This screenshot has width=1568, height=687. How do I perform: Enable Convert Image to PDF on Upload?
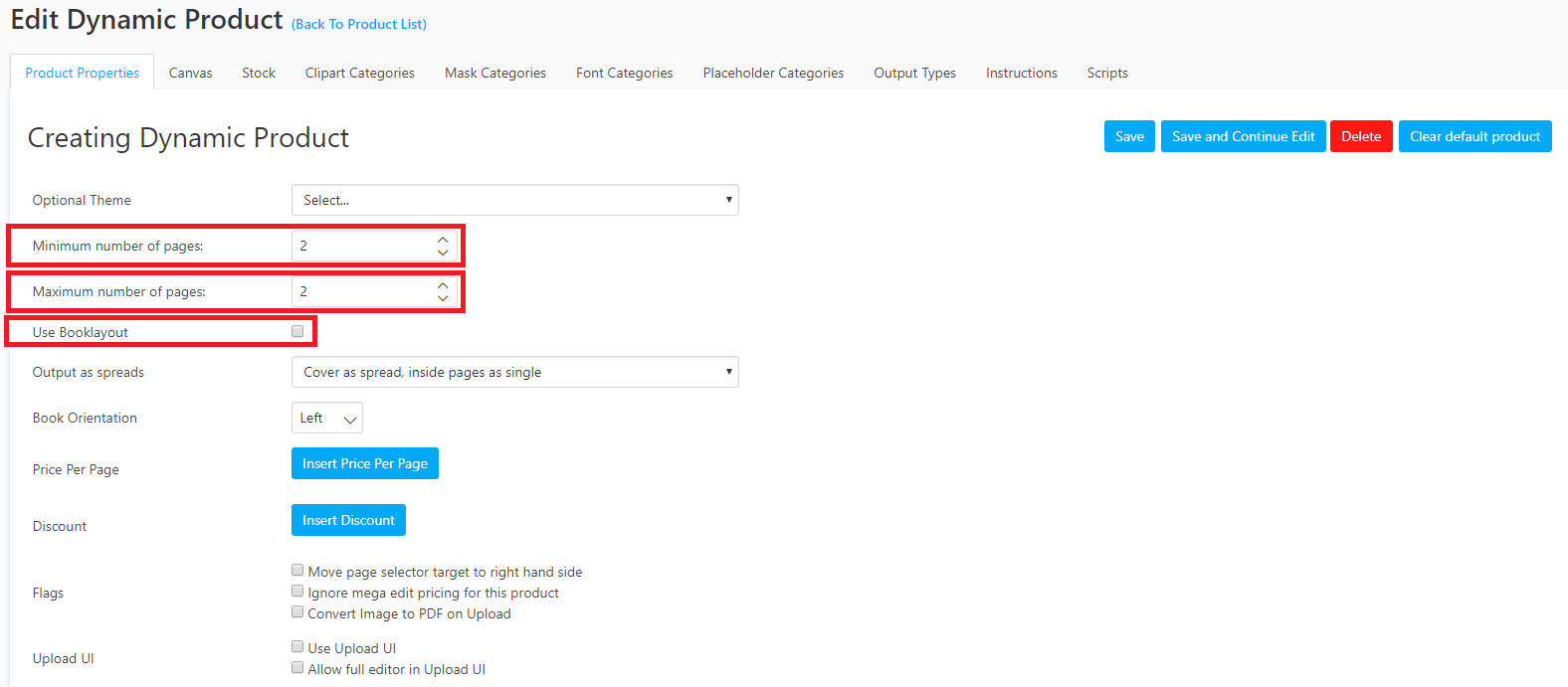[297, 612]
